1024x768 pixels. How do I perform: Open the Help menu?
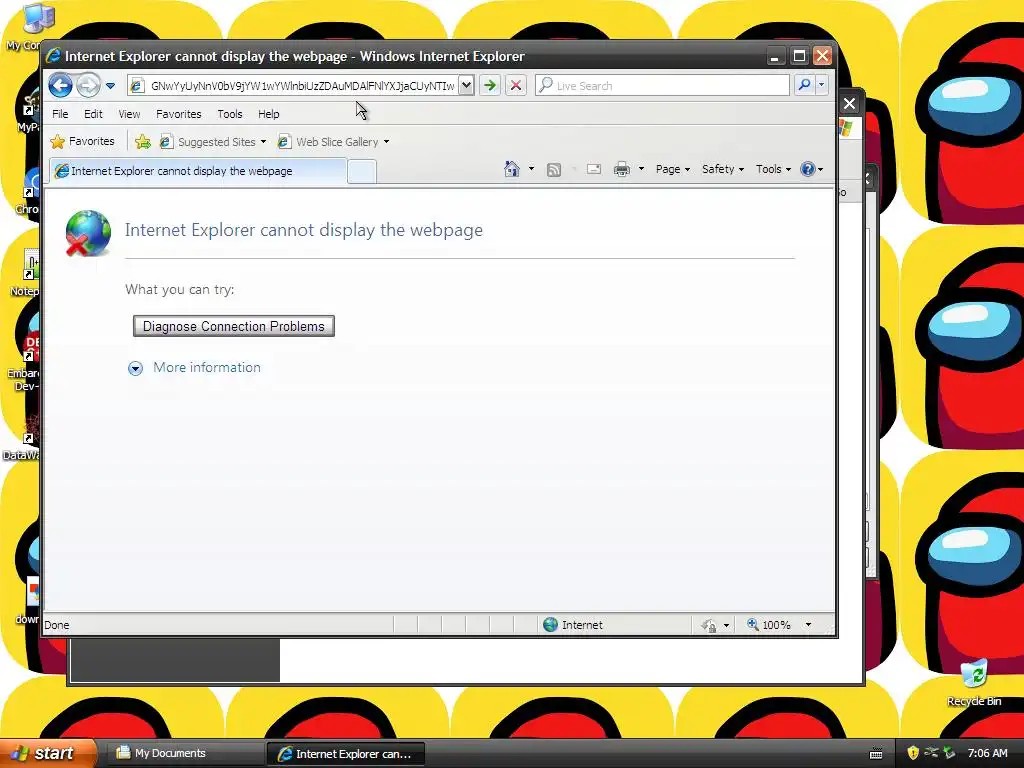click(268, 114)
